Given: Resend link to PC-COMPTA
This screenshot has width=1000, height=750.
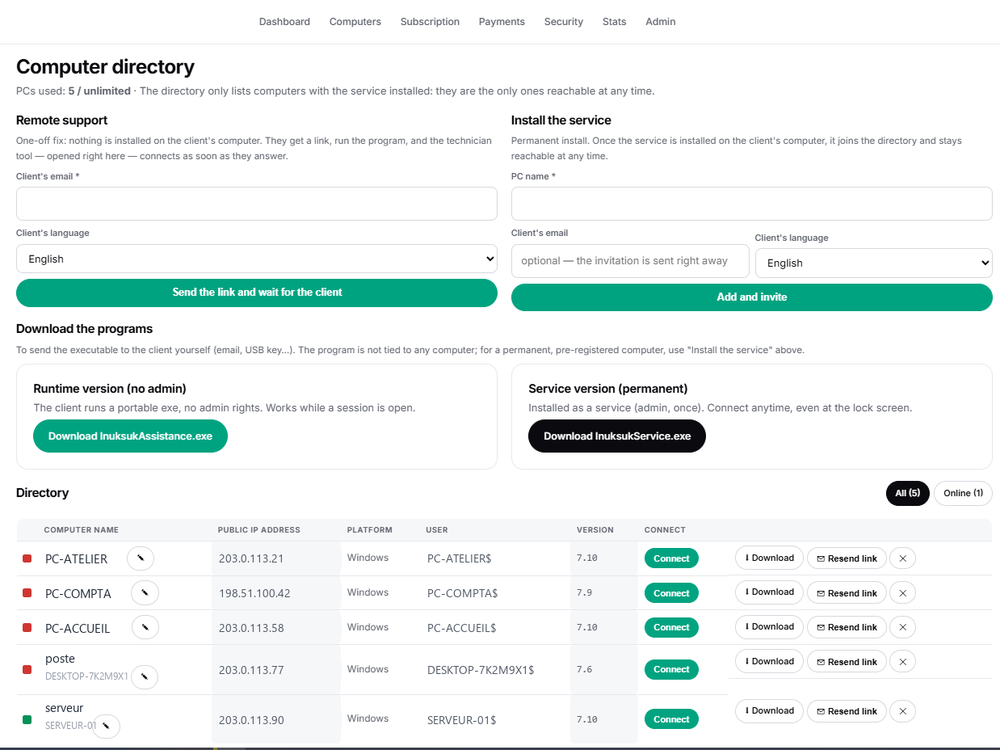Looking at the screenshot, I should point(847,593).
